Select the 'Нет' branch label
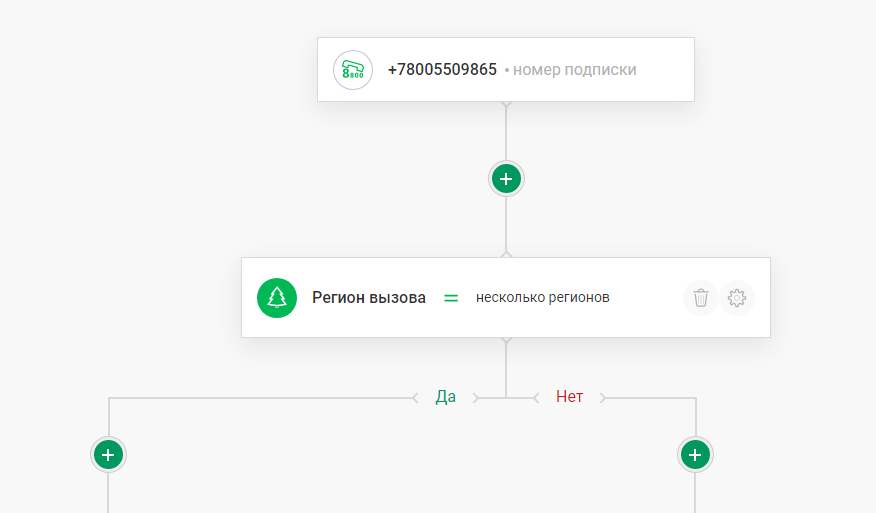 coord(569,397)
